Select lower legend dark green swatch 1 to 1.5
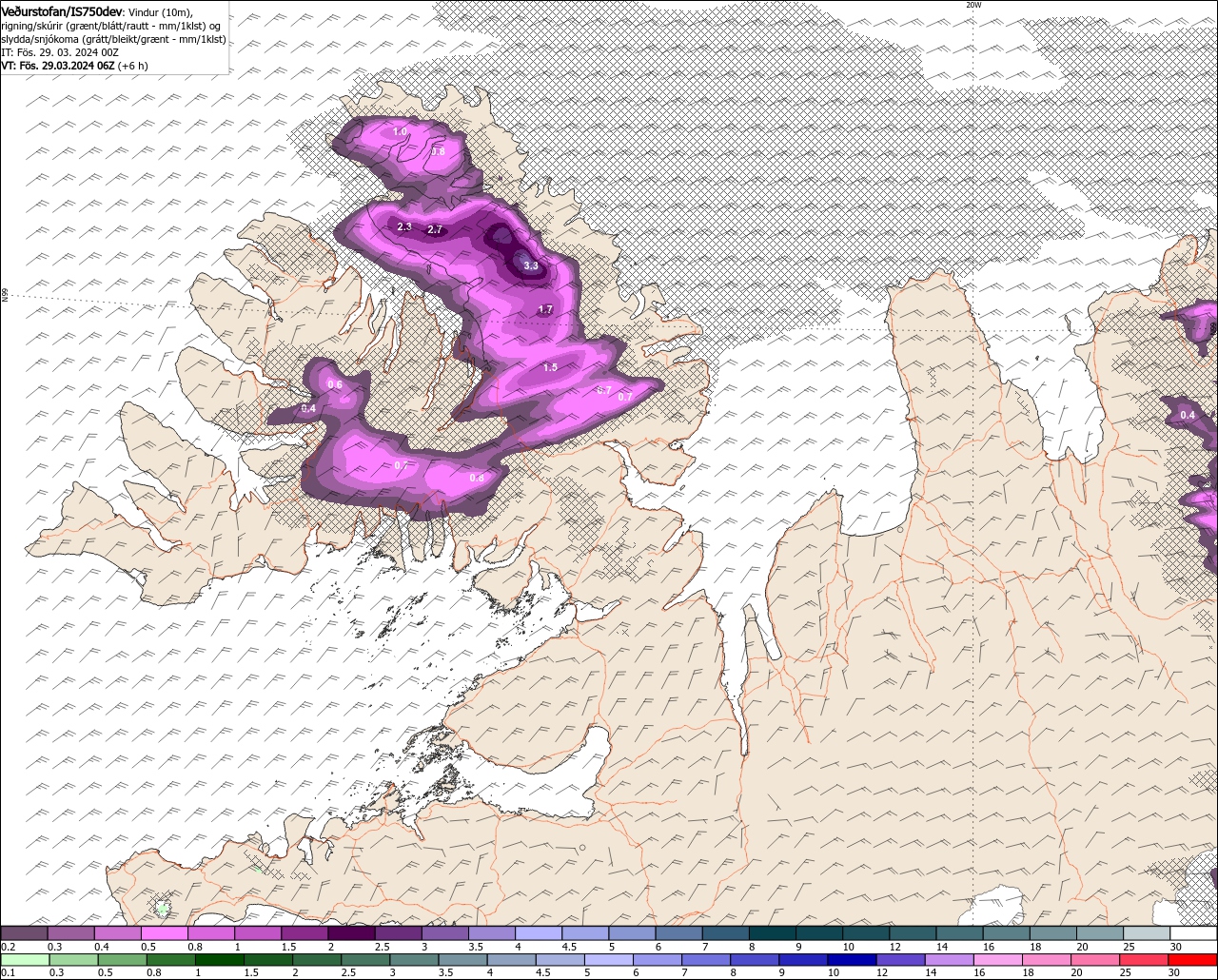 click(x=220, y=960)
